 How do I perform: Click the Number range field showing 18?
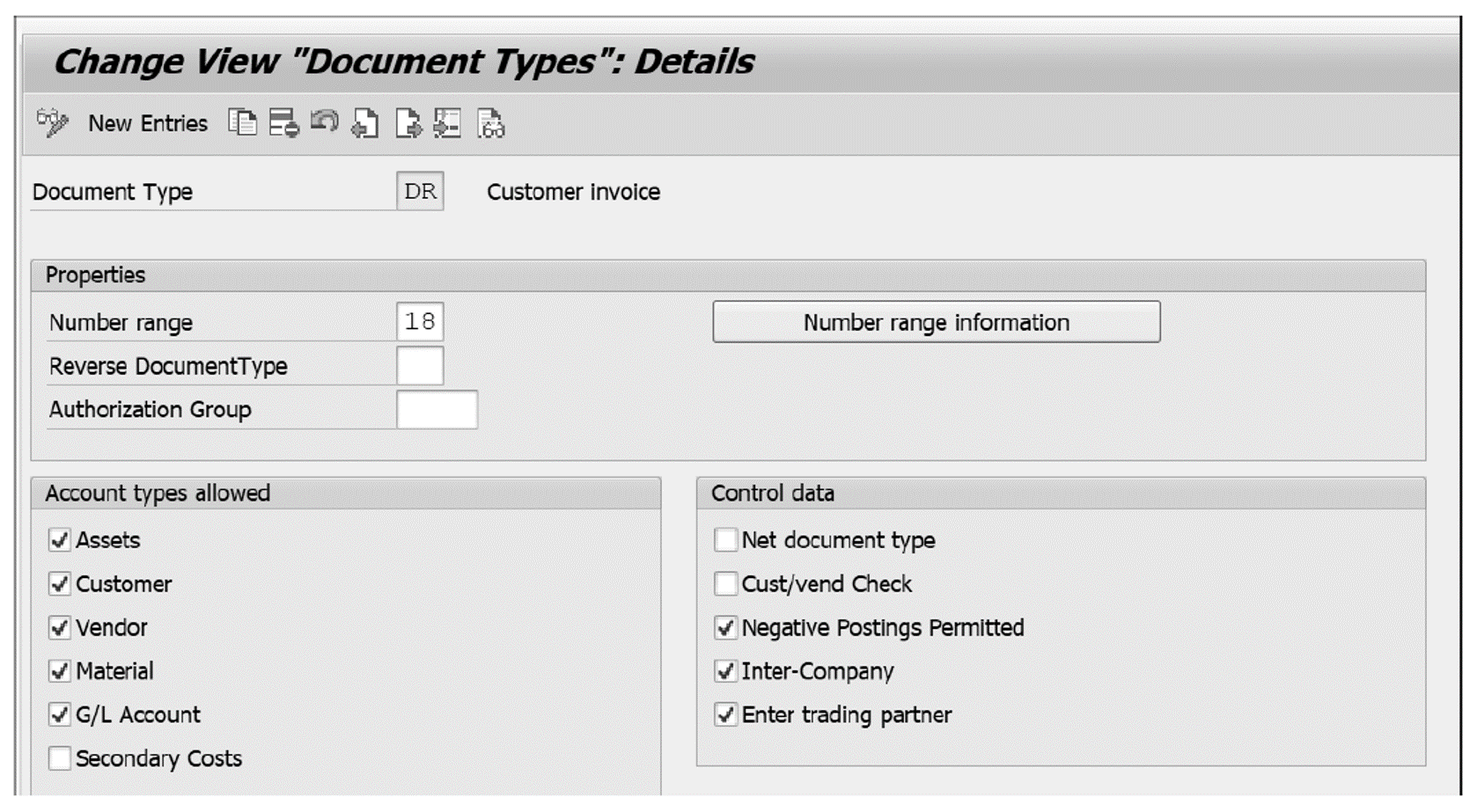click(423, 322)
